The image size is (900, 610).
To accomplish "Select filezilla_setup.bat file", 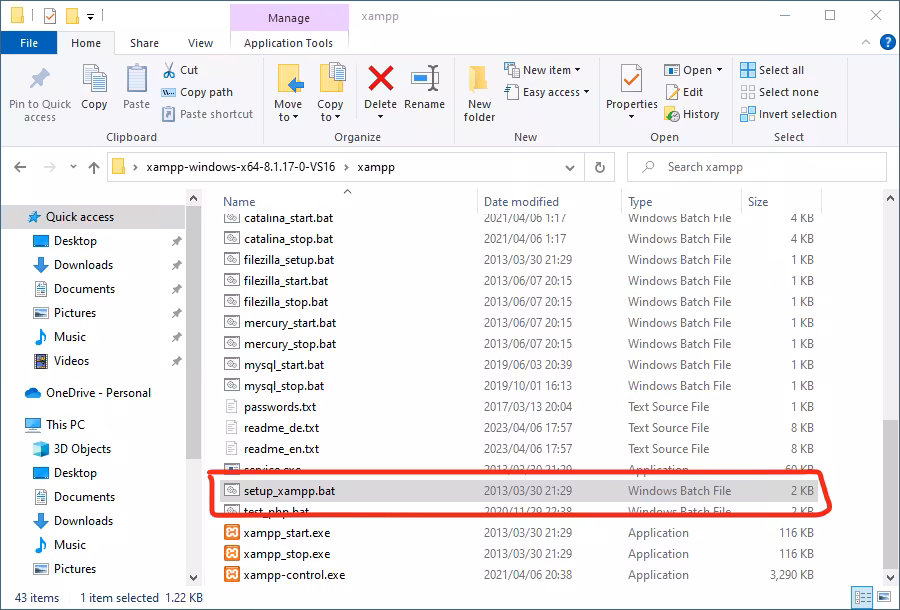I will (519, 260).
